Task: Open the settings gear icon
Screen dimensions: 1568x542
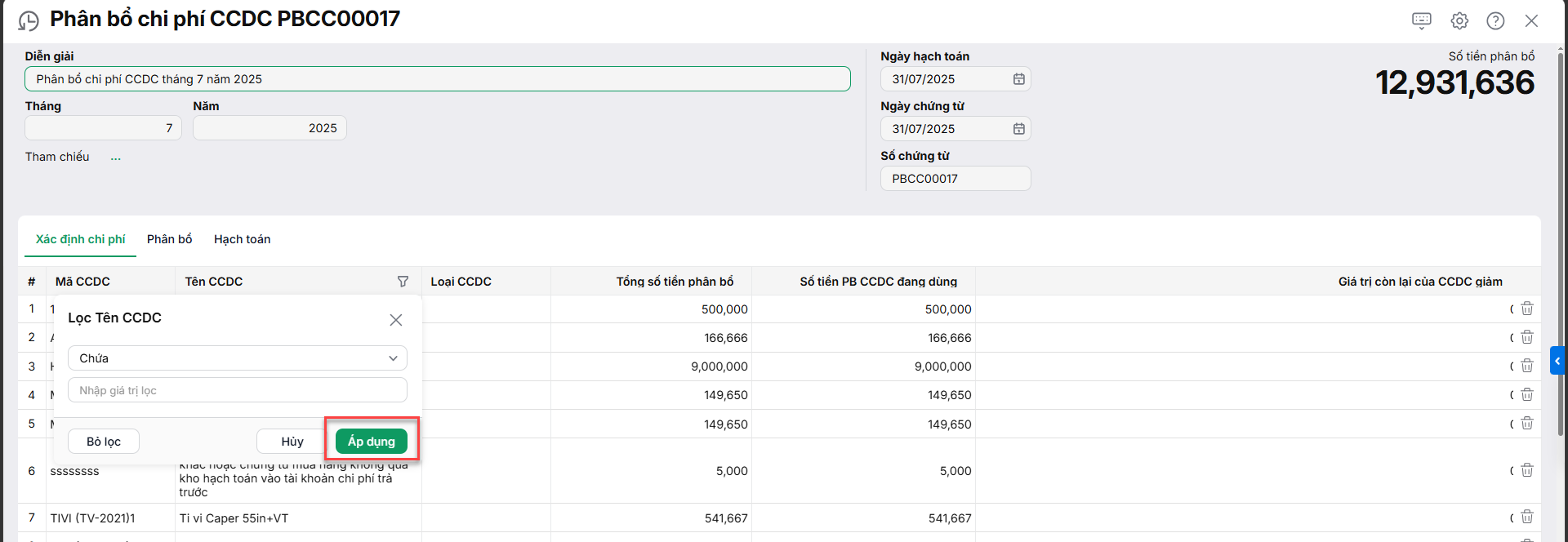Action: (x=1459, y=21)
